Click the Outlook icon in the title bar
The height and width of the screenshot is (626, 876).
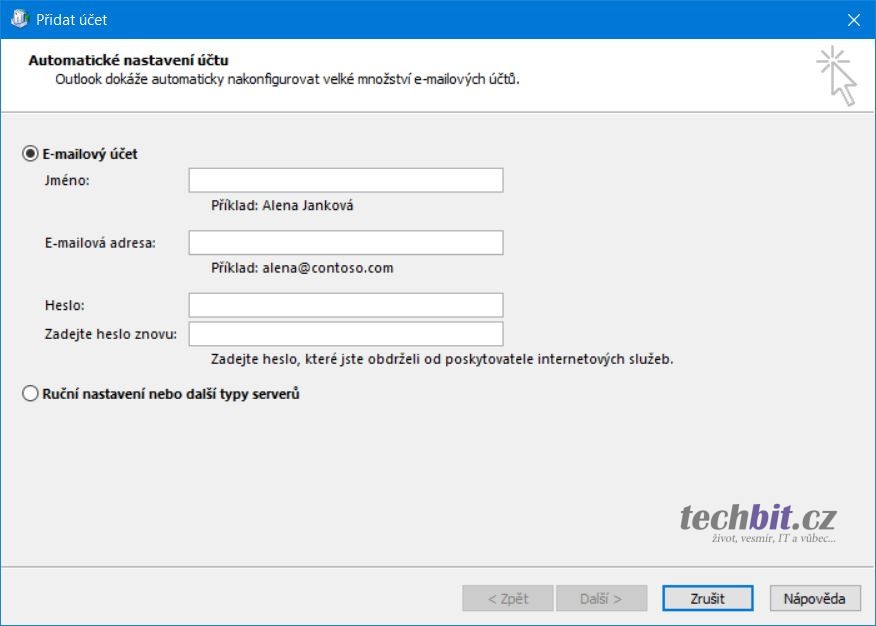pyautogui.click(x=18, y=19)
